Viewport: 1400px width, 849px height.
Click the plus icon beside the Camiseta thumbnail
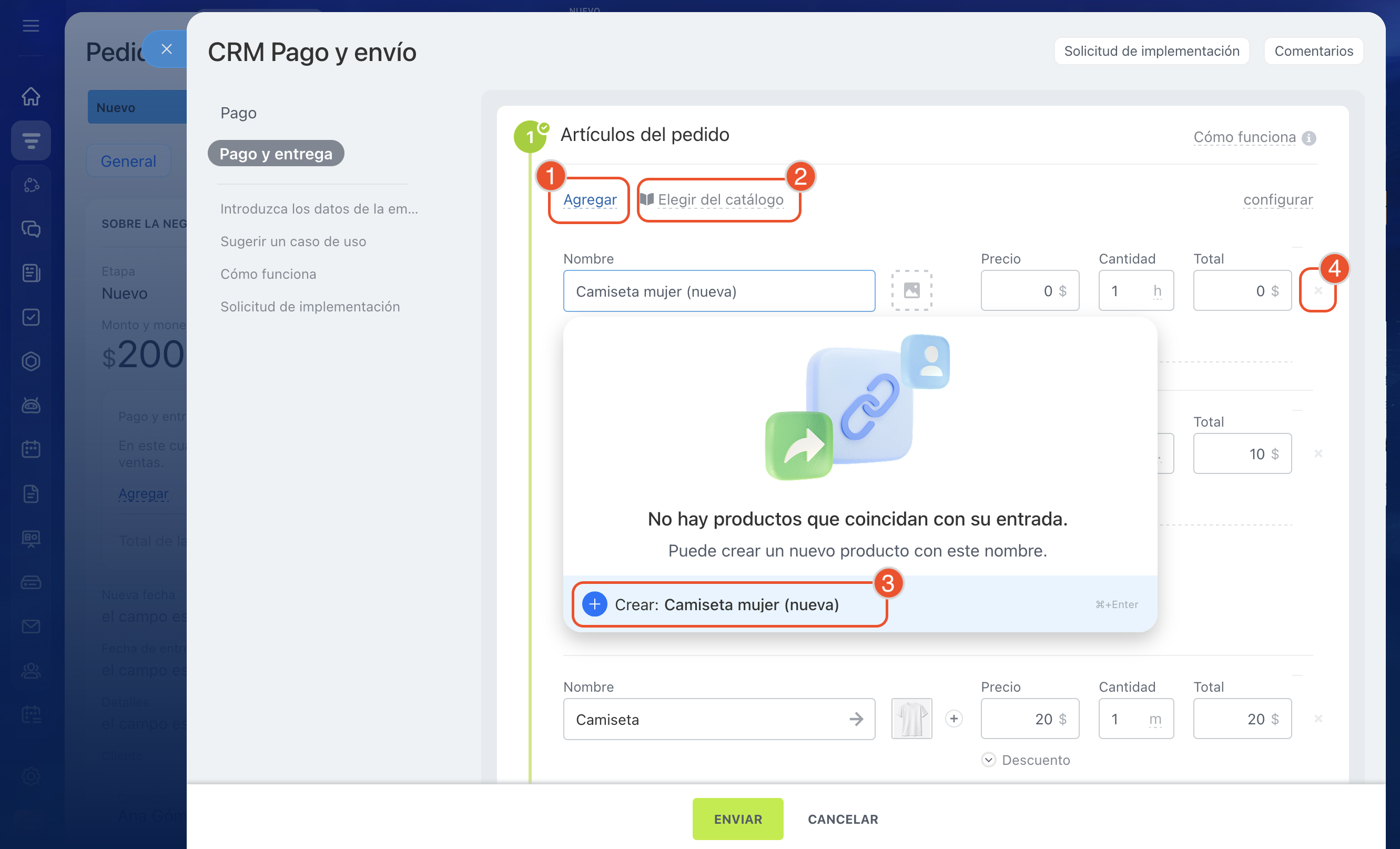(x=953, y=719)
